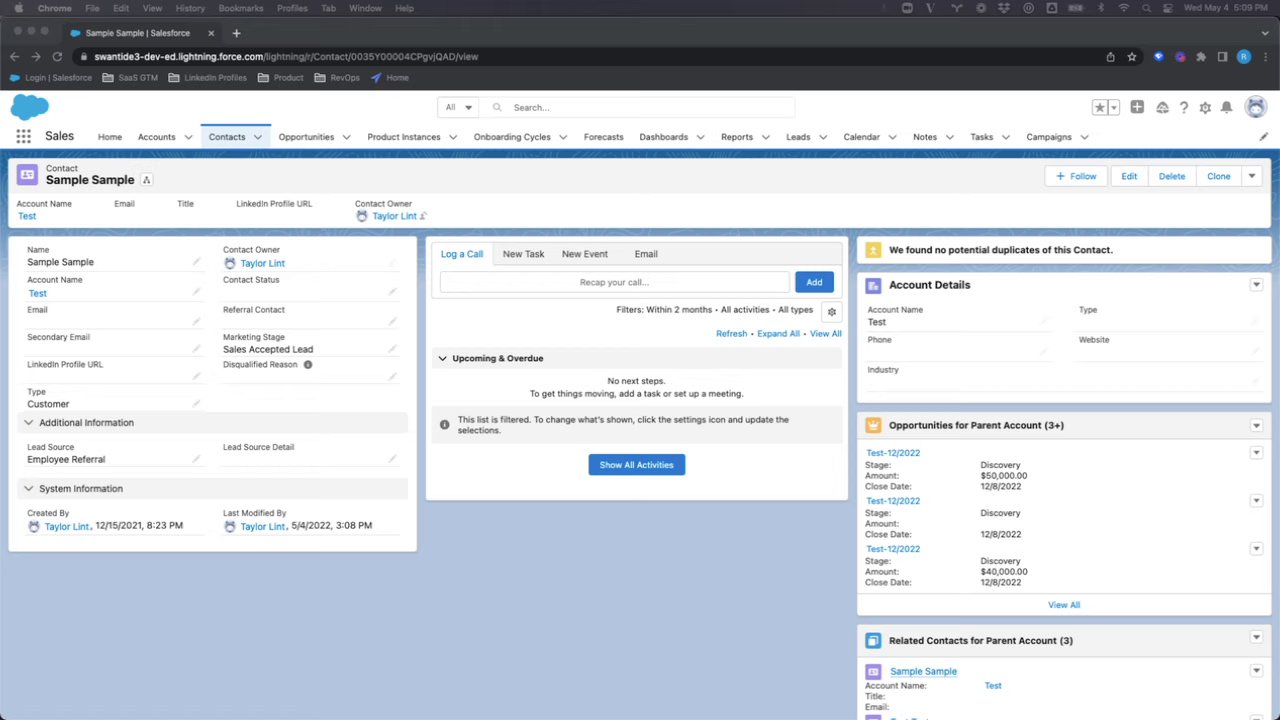Switch to the New Task activity tab

(x=523, y=254)
